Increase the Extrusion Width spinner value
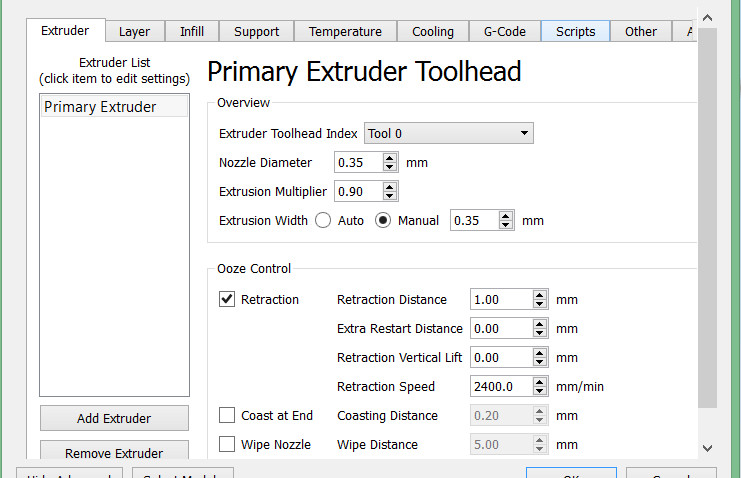The width and height of the screenshot is (741, 478). pyautogui.click(x=507, y=216)
